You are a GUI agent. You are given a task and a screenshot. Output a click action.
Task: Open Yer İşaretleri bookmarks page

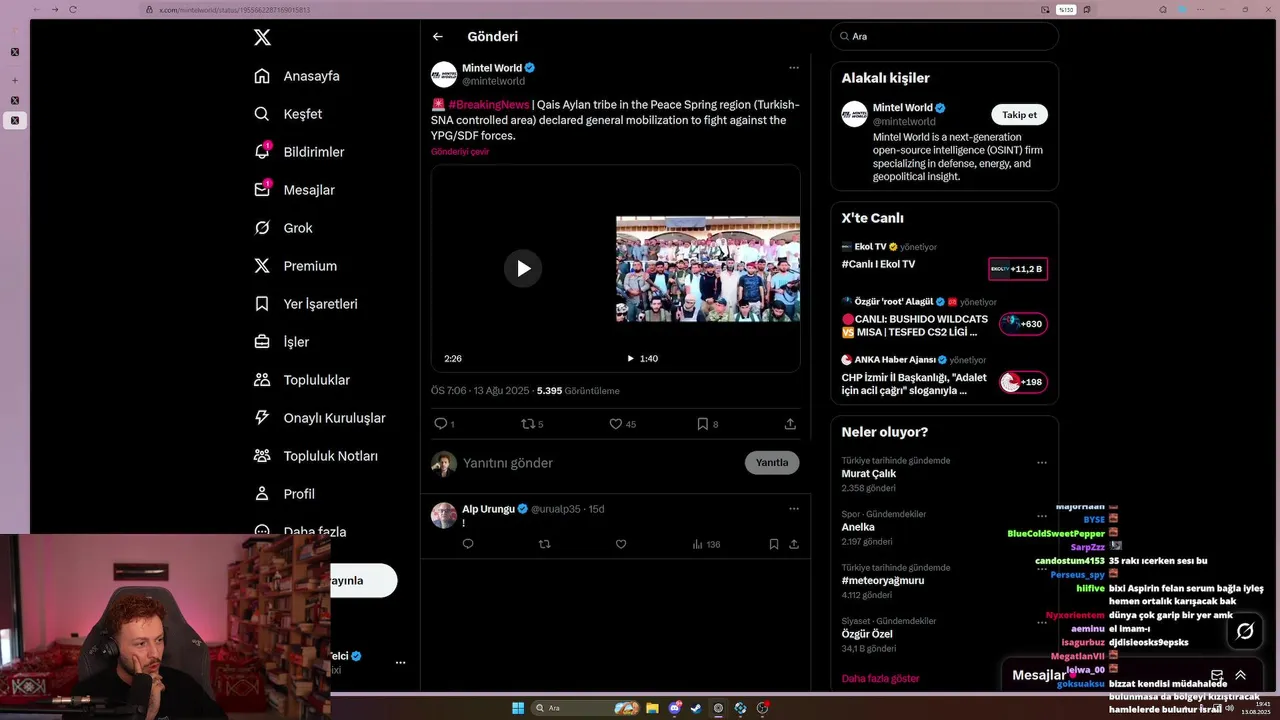click(305, 304)
